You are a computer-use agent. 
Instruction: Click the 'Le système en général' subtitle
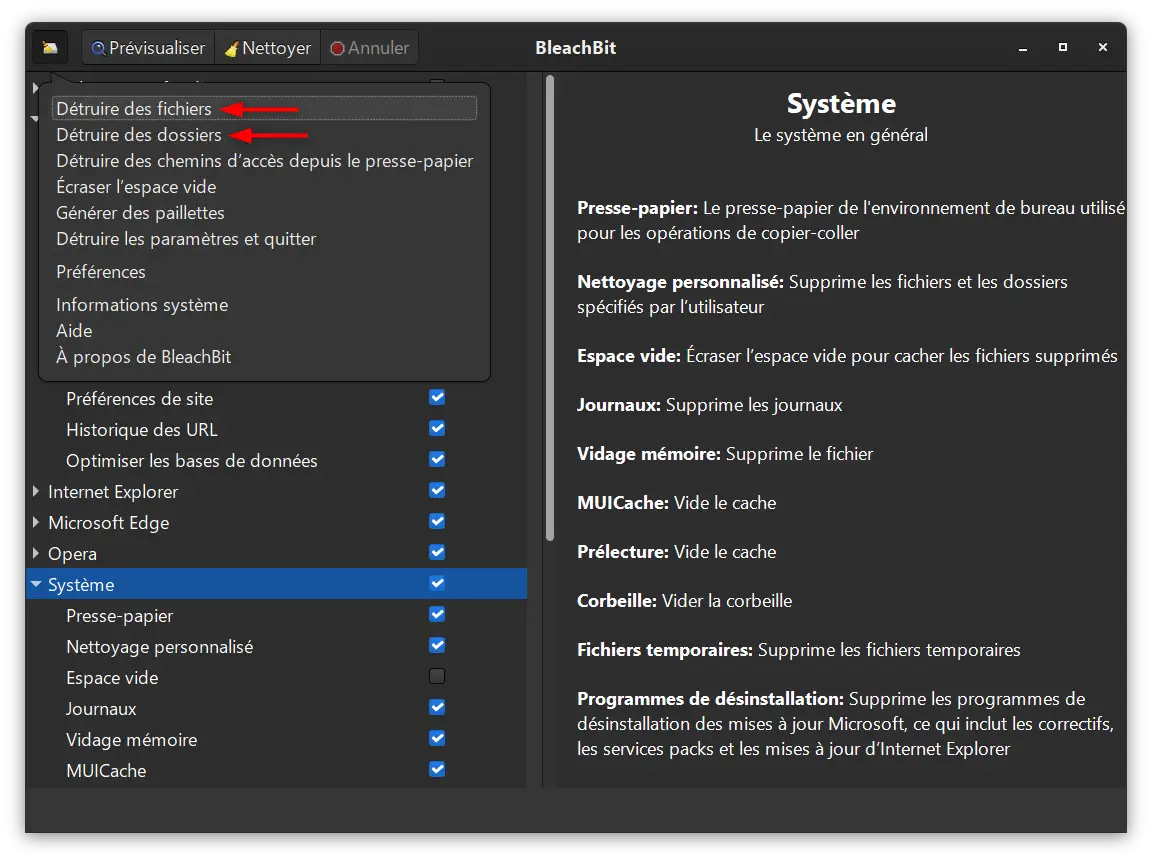tap(840, 135)
